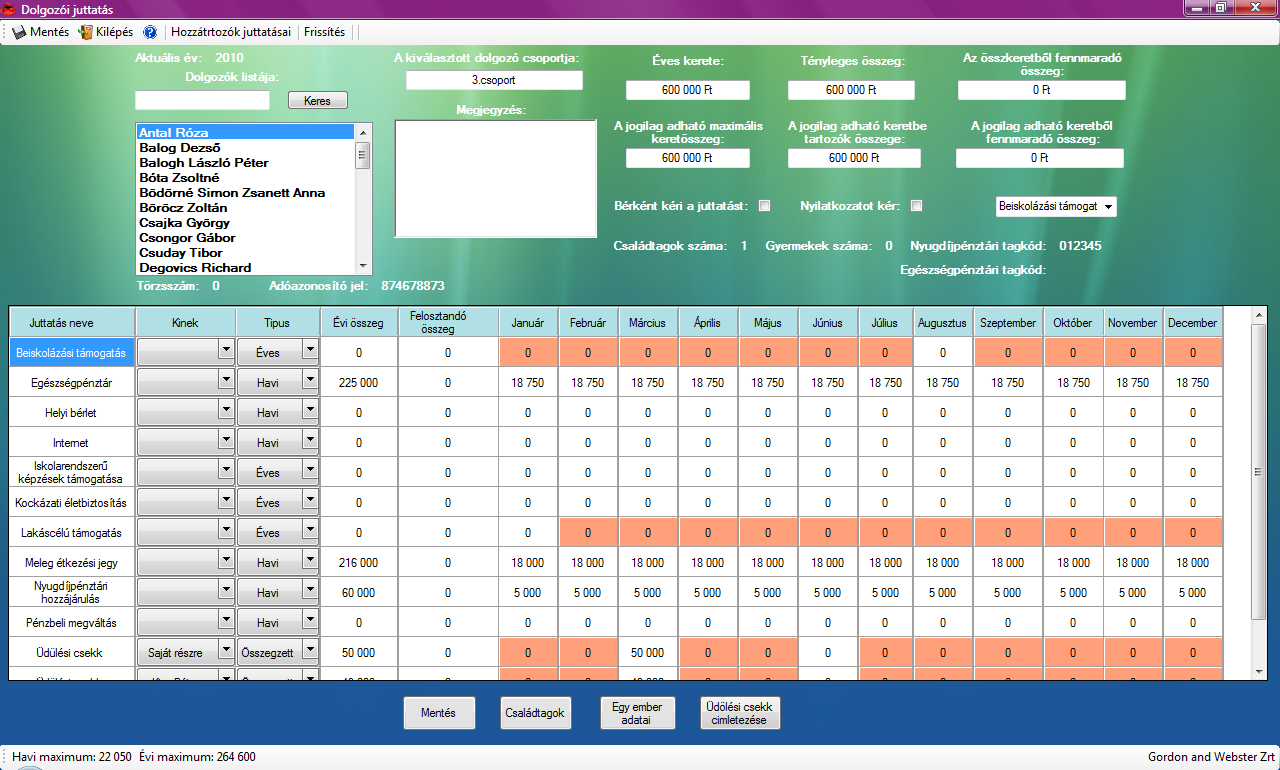The image size is (1280, 770).
Task: Click the Kilépés exit toolbar icon
Action: pos(85,32)
